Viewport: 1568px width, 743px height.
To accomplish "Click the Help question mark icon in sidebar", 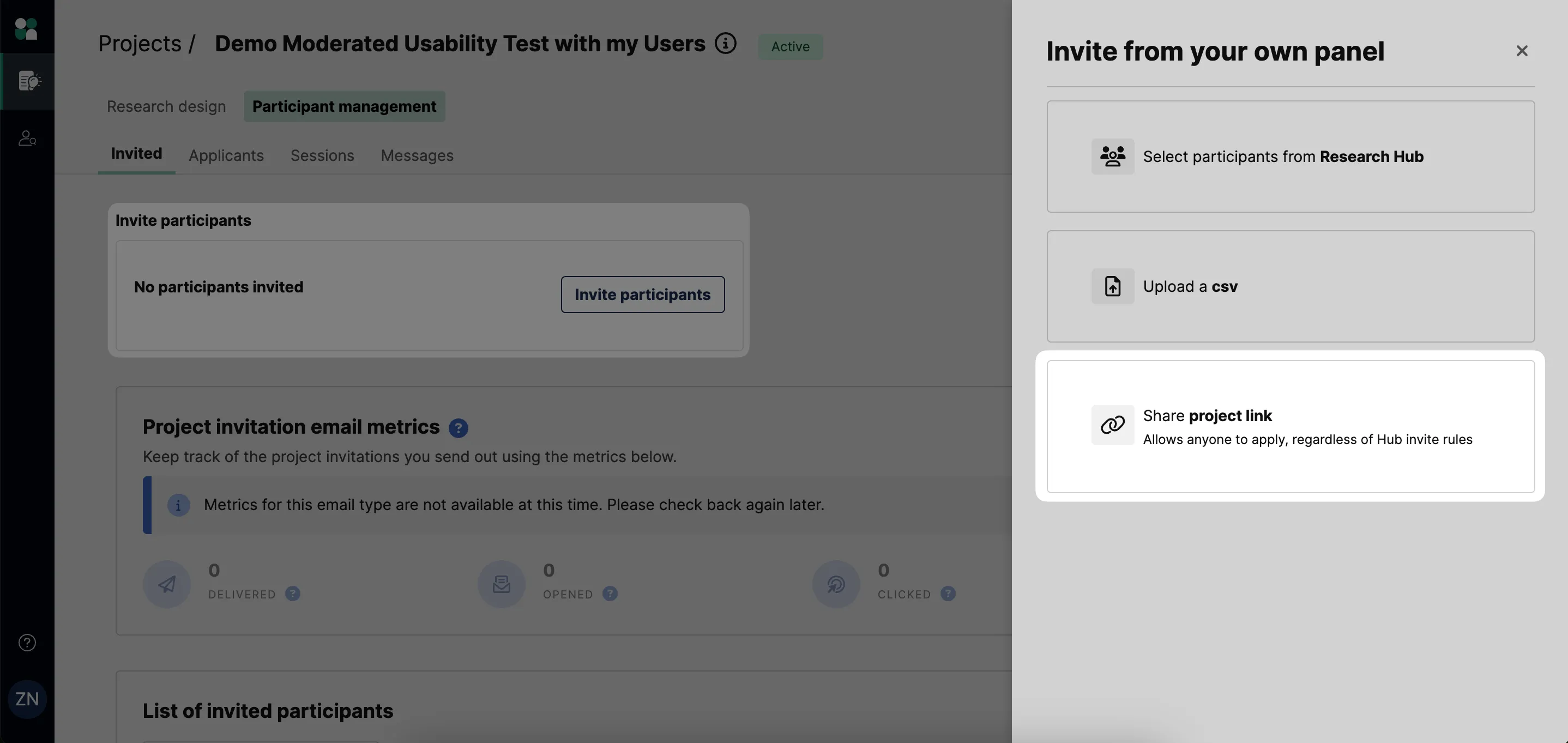I will coord(26,642).
